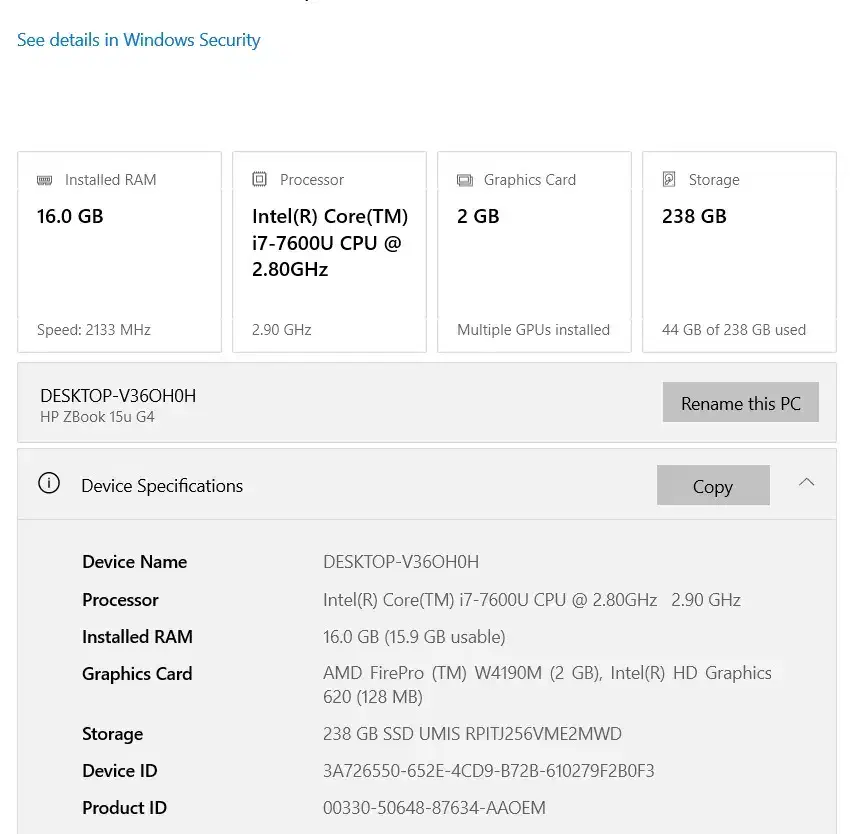Screen dimensions: 850x834
Task: Click the Installed RAM memory icon
Action: [44, 180]
